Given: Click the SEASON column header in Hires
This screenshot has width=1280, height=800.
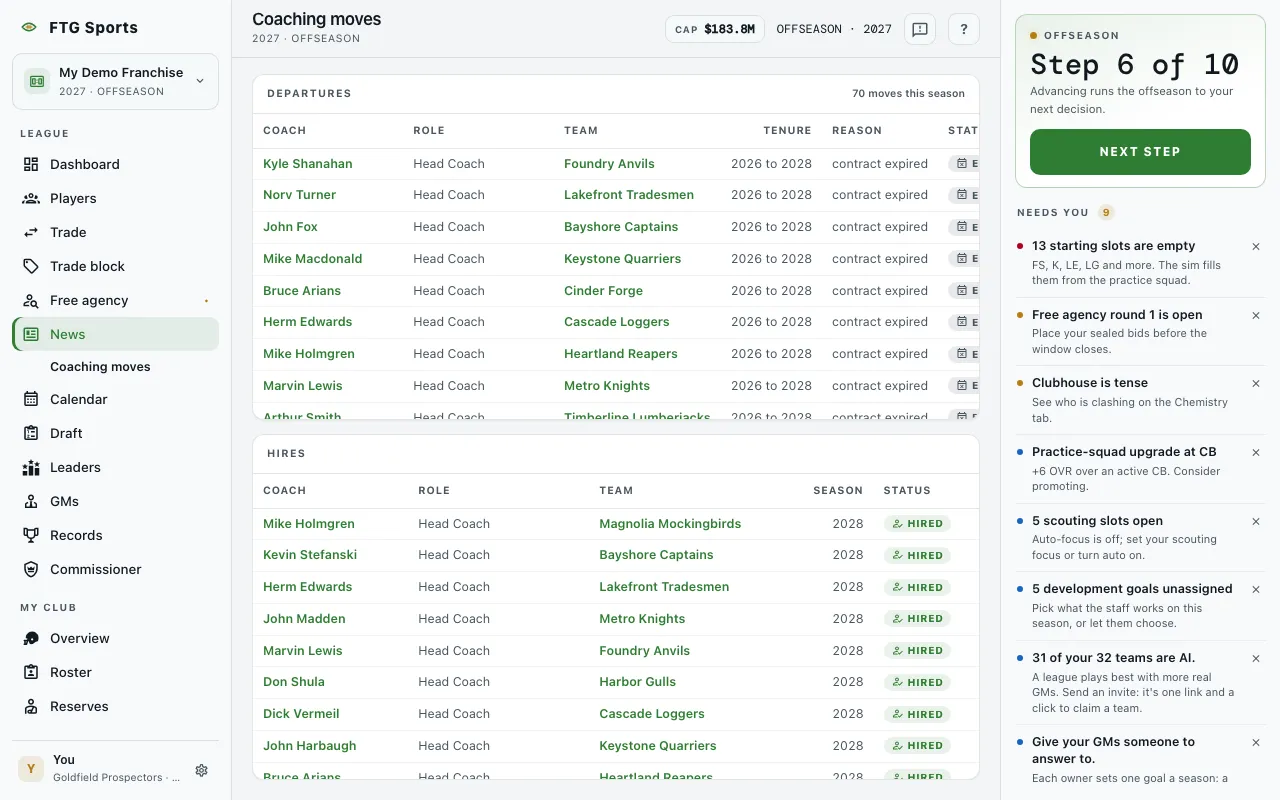Looking at the screenshot, I should [838, 491].
